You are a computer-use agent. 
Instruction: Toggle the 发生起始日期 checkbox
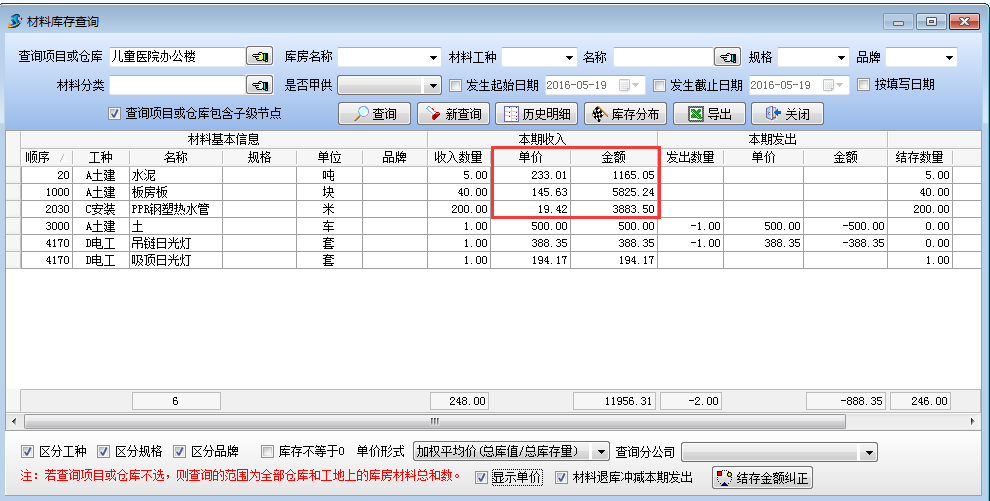456,85
